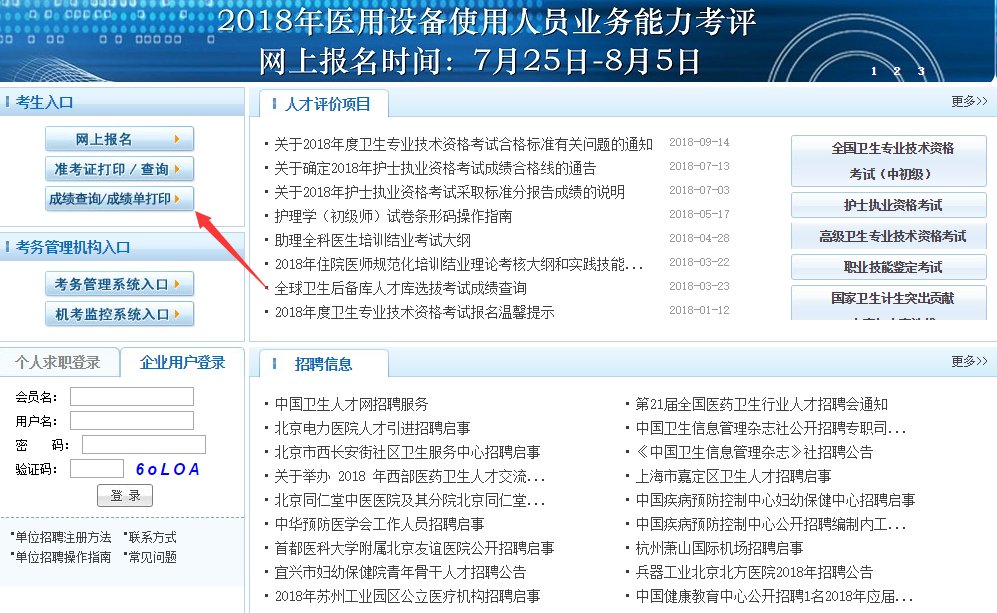Select banner slide indicator 2
This screenshot has height=613, width=997.
pos(896,72)
